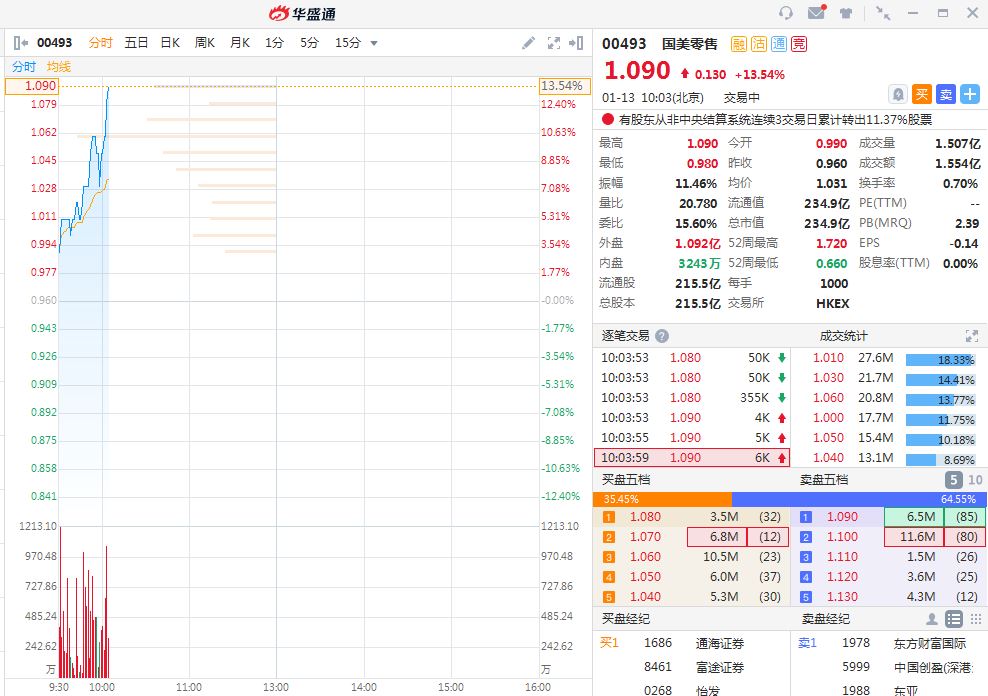The image size is (988, 696).
Task: Click the help icon beside 逐笔交易
Action: 661,337
